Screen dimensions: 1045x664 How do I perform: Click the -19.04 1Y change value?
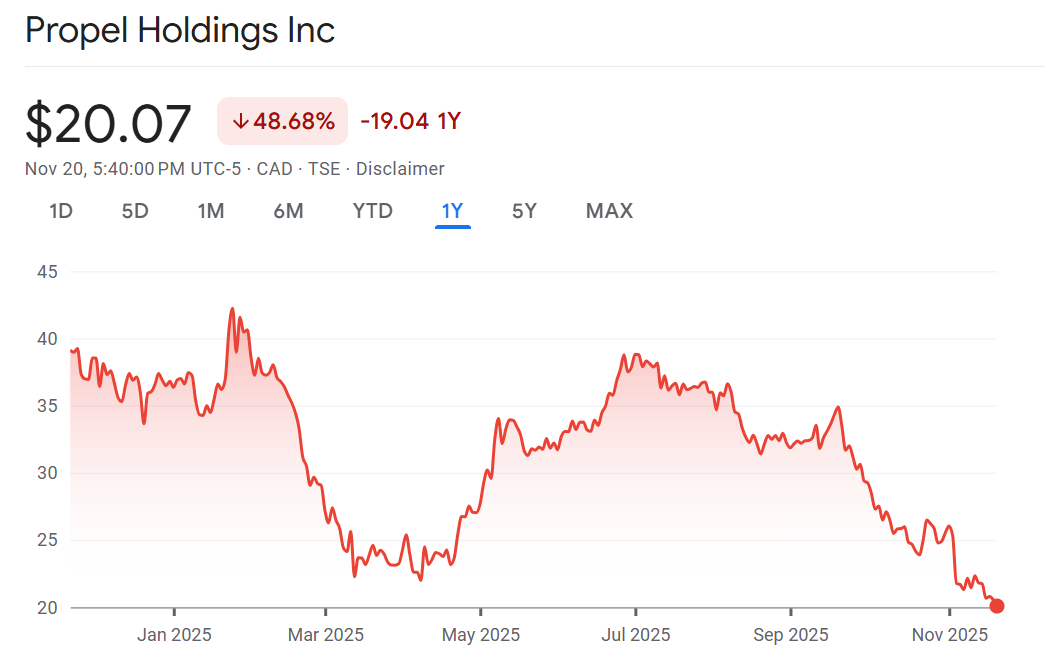tap(410, 122)
